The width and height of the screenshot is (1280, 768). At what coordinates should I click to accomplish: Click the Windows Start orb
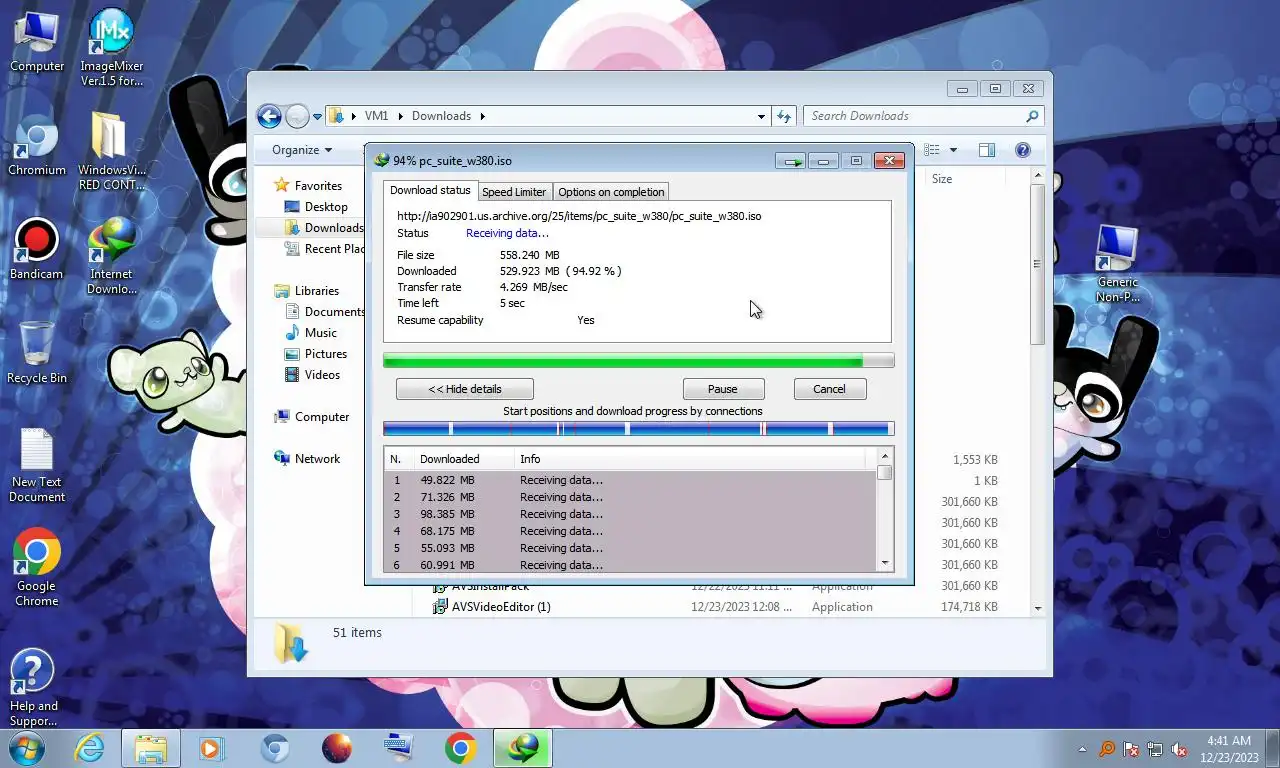point(26,748)
